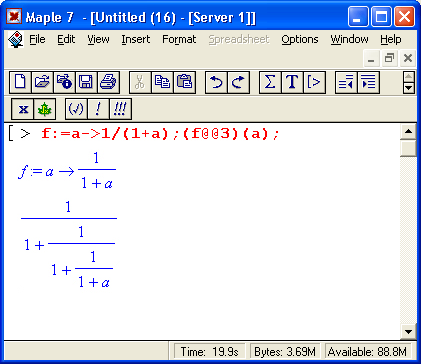Image resolution: width=421 pixels, height=364 pixels.
Task: Insert math input with the Sigma icon
Action: click(270, 82)
